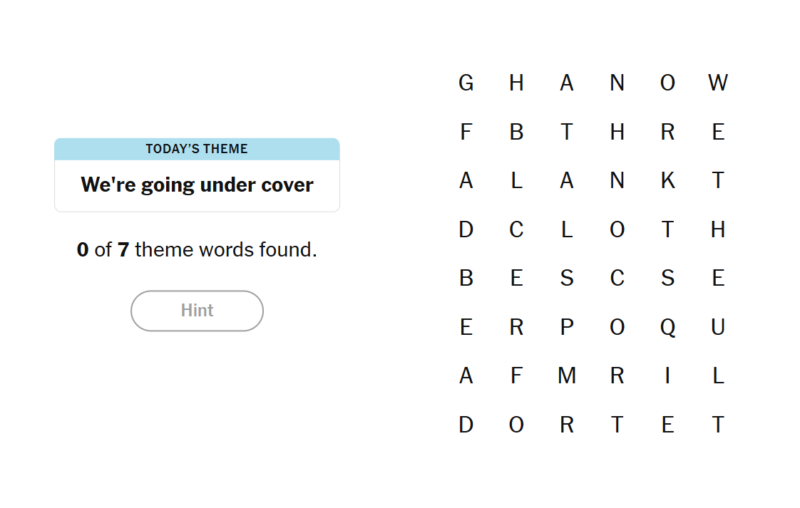Select the letter Q tile
Image resolution: width=800 pixels, height=508 pixels.
(667, 327)
